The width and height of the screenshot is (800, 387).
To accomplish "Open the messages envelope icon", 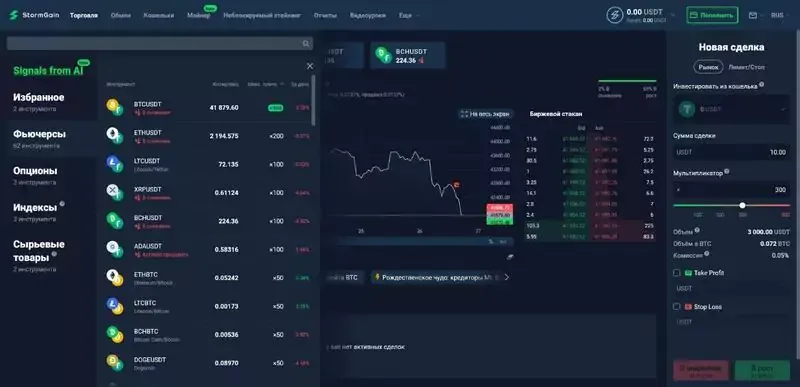I will point(753,15).
